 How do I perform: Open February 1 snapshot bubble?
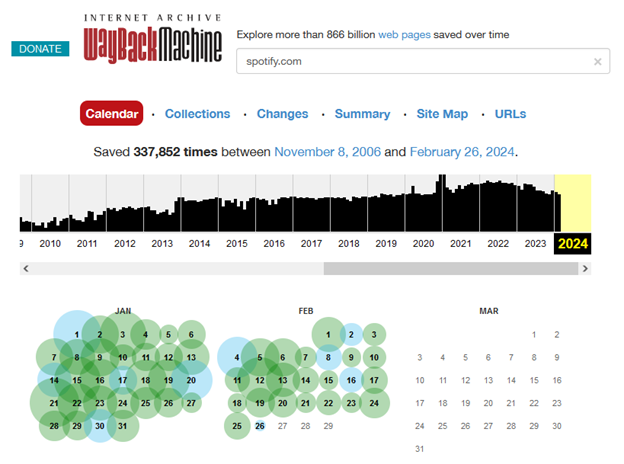[x=328, y=335]
